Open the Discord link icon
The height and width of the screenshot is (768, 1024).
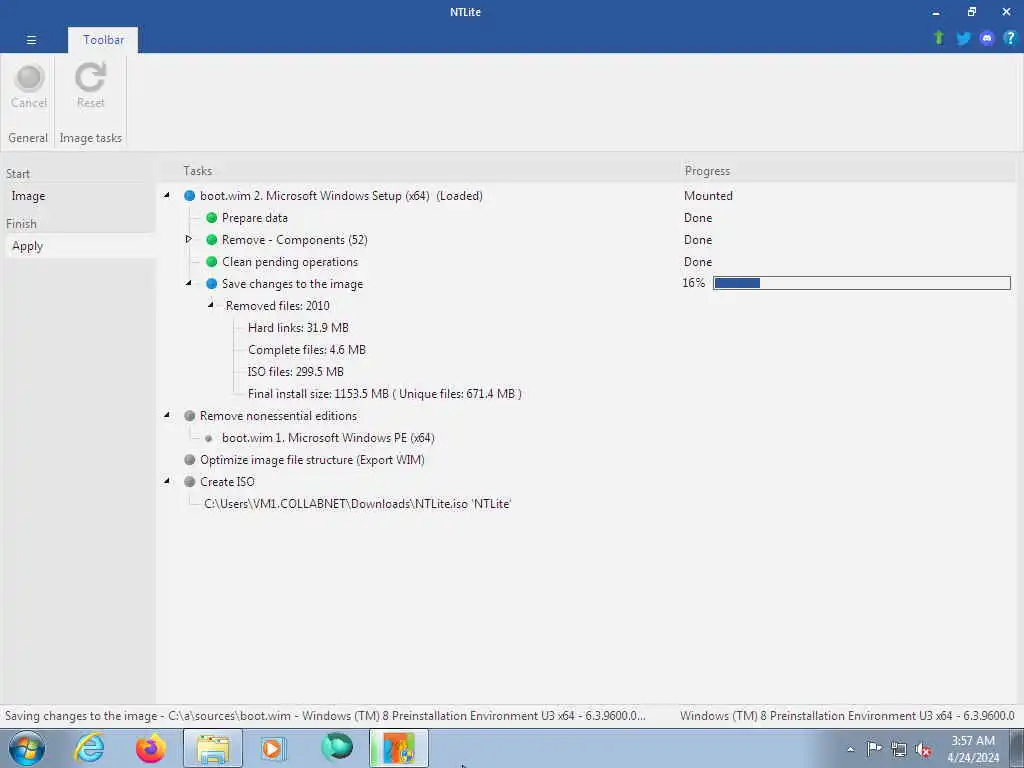tap(987, 39)
